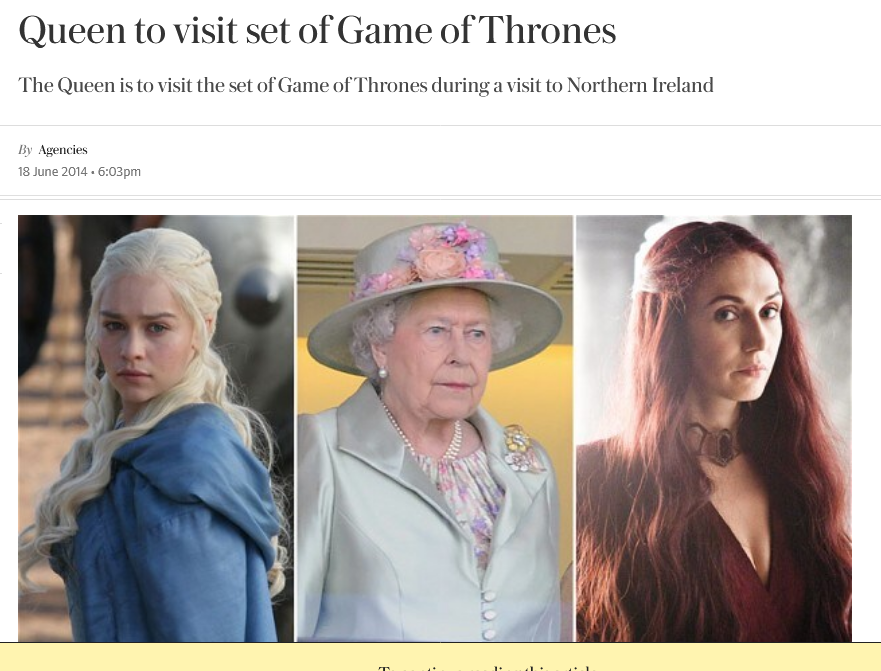Click the pearl earring in the middle photo
This screenshot has width=881, height=671.
click(x=382, y=373)
